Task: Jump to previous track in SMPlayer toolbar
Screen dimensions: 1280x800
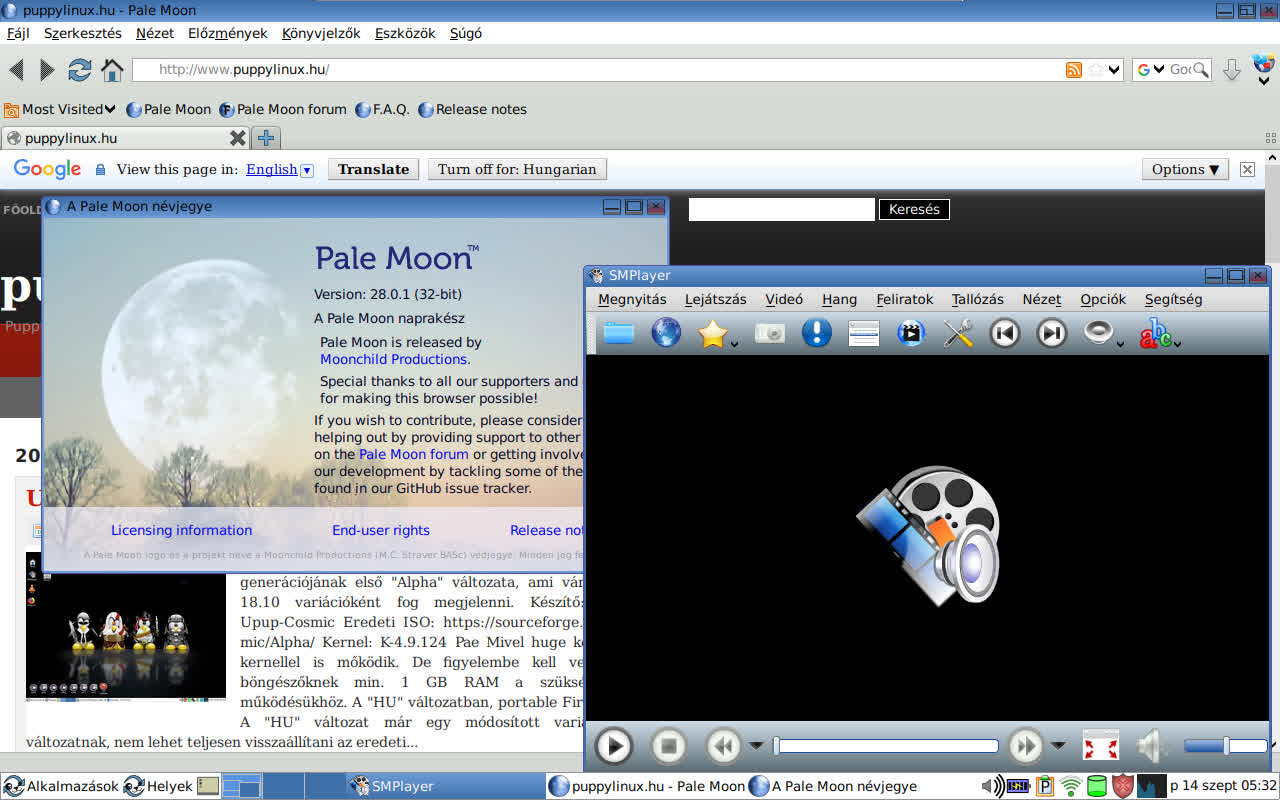Action: 1005,333
